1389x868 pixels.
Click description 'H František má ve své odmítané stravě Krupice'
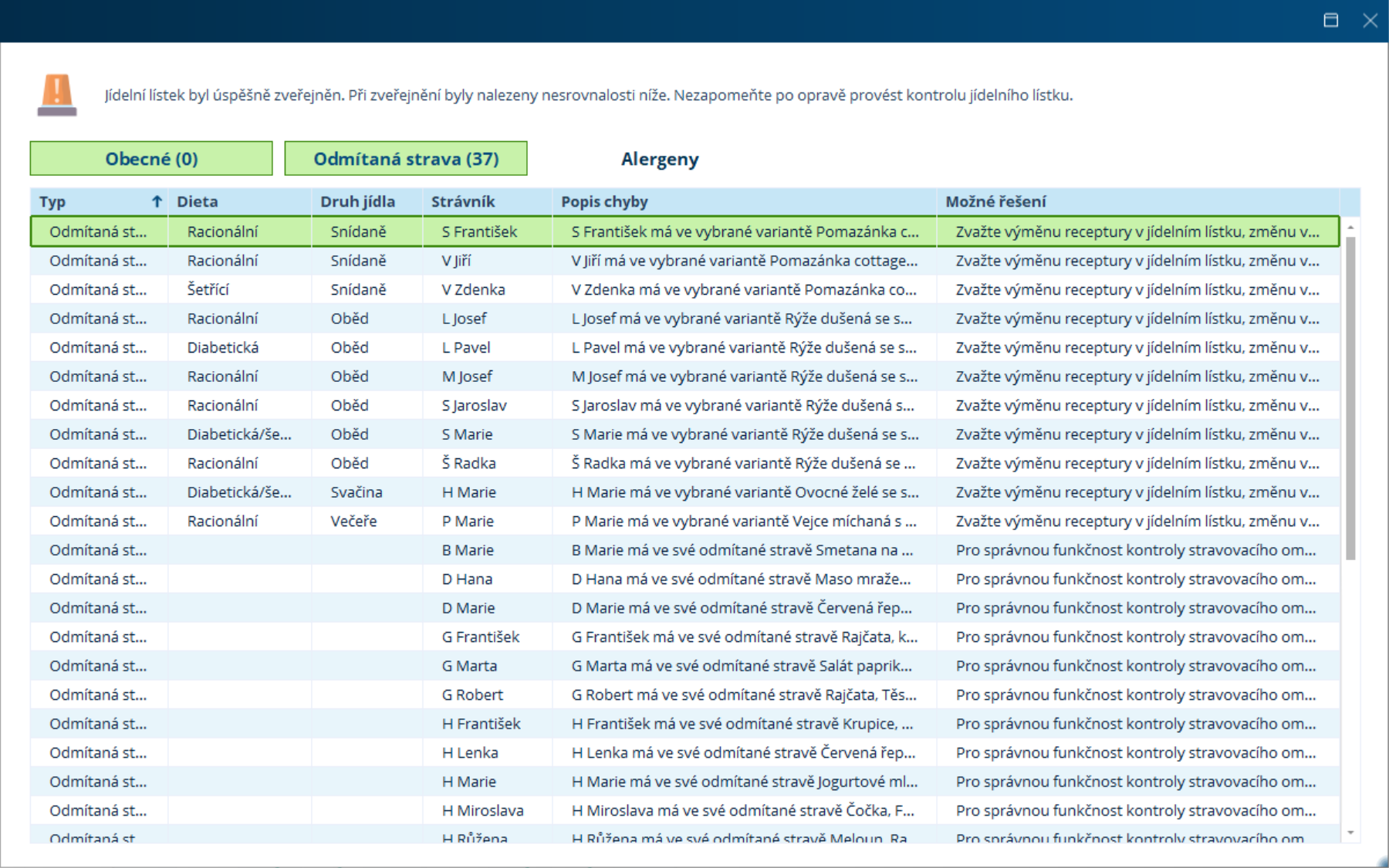[745, 724]
